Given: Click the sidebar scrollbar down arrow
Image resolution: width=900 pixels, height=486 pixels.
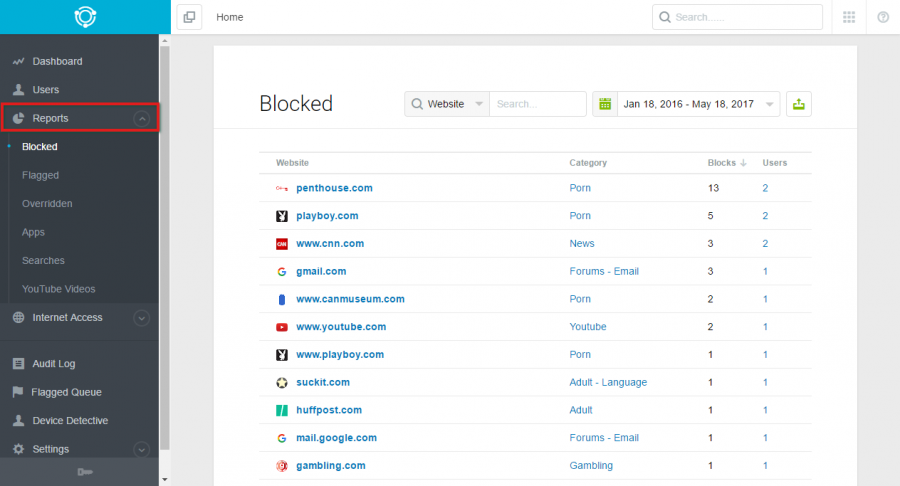Looking at the screenshot, I should point(165,480).
